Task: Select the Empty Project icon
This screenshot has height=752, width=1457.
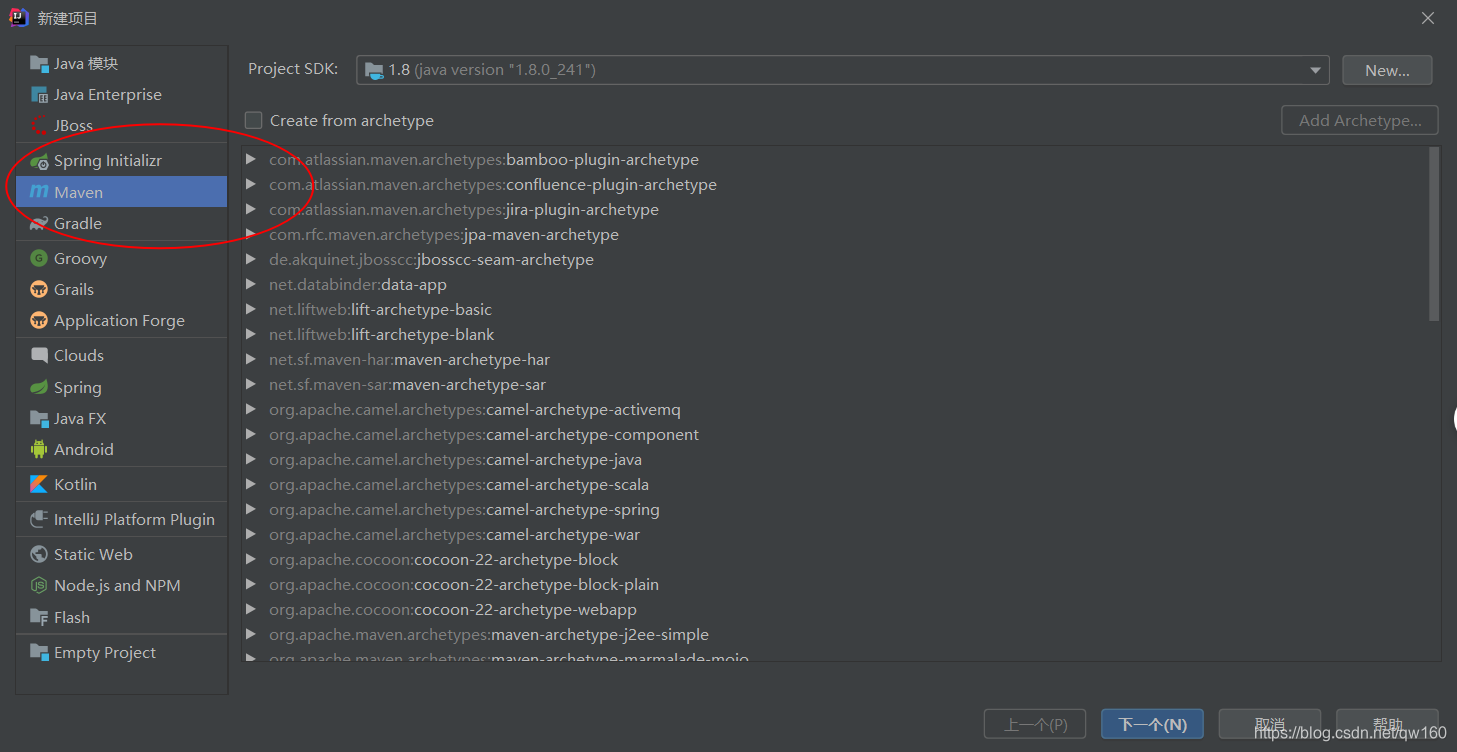Action: (x=39, y=653)
